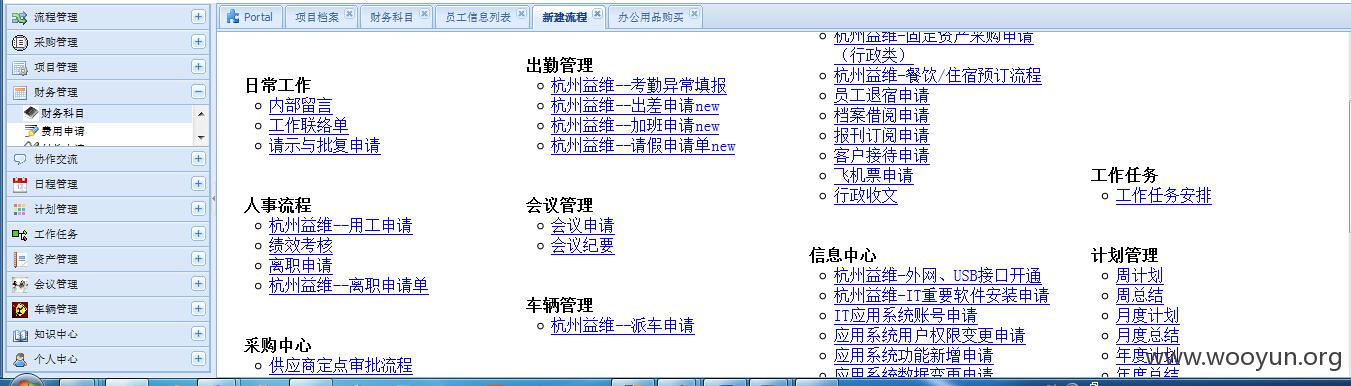Click the 工作任务 sidebar icon
Image resolution: width=1351 pixels, height=386 pixels.
[19, 234]
